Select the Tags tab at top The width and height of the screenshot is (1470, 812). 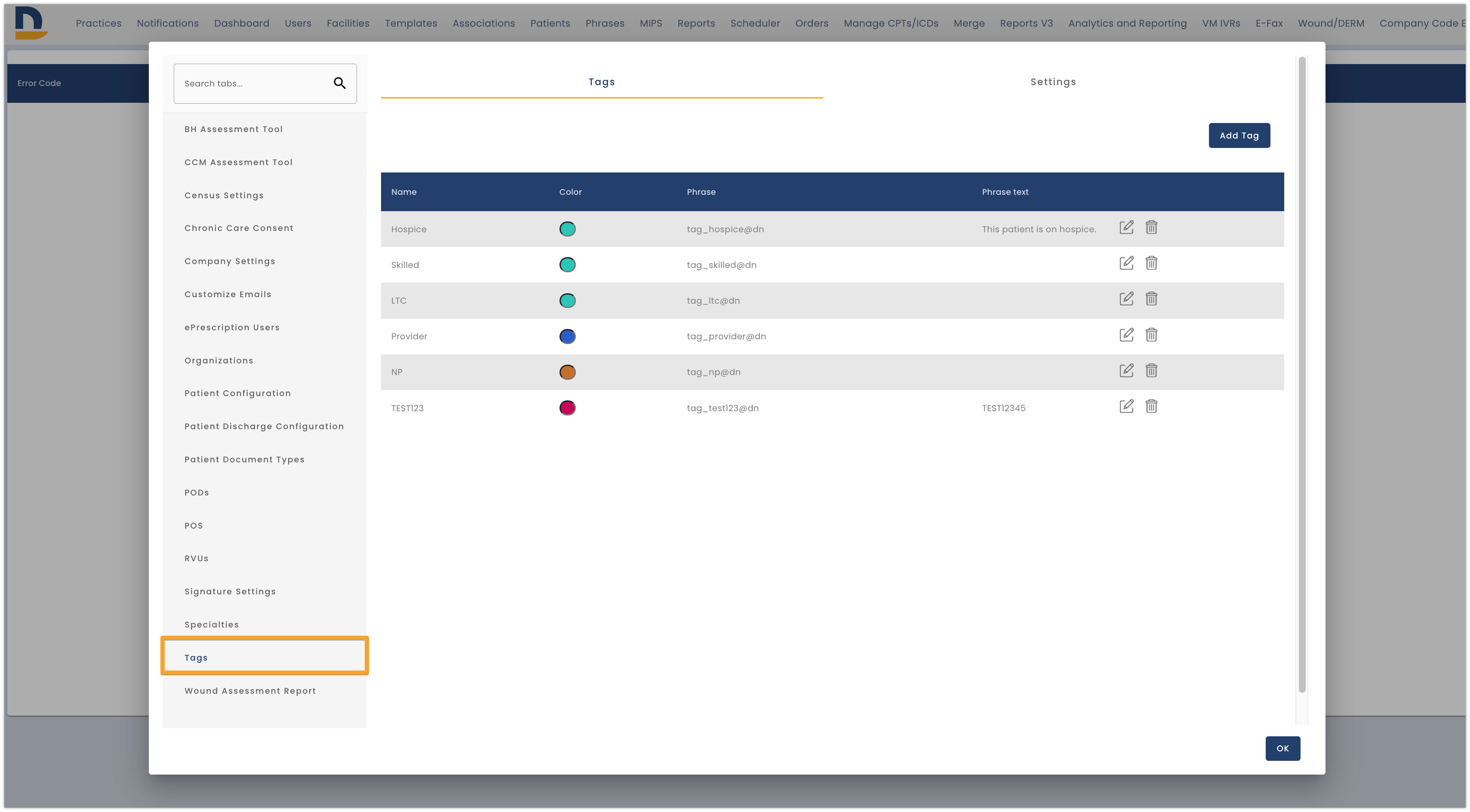(602, 82)
